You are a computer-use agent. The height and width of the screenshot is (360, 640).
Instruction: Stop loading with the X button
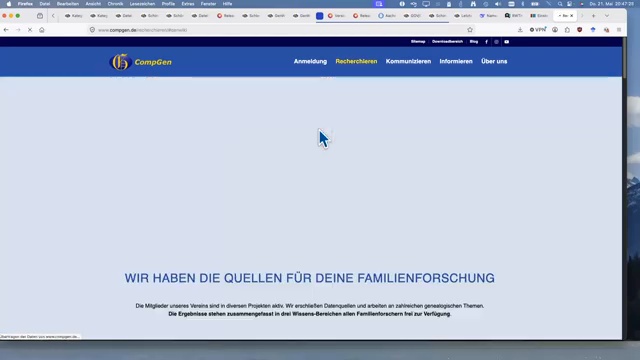pos(30,30)
